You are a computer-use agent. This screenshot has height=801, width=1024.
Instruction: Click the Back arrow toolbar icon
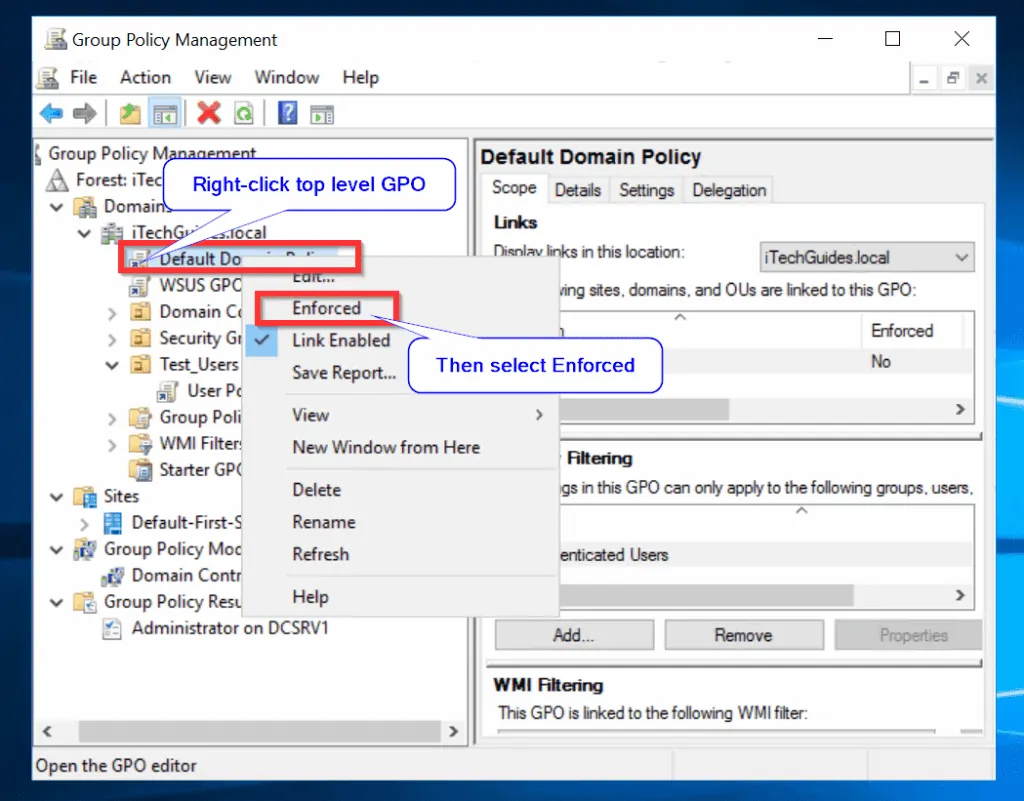[51, 114]
